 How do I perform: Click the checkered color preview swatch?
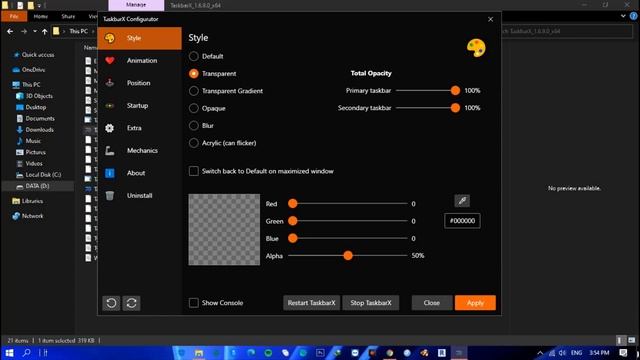coord(224,229)
